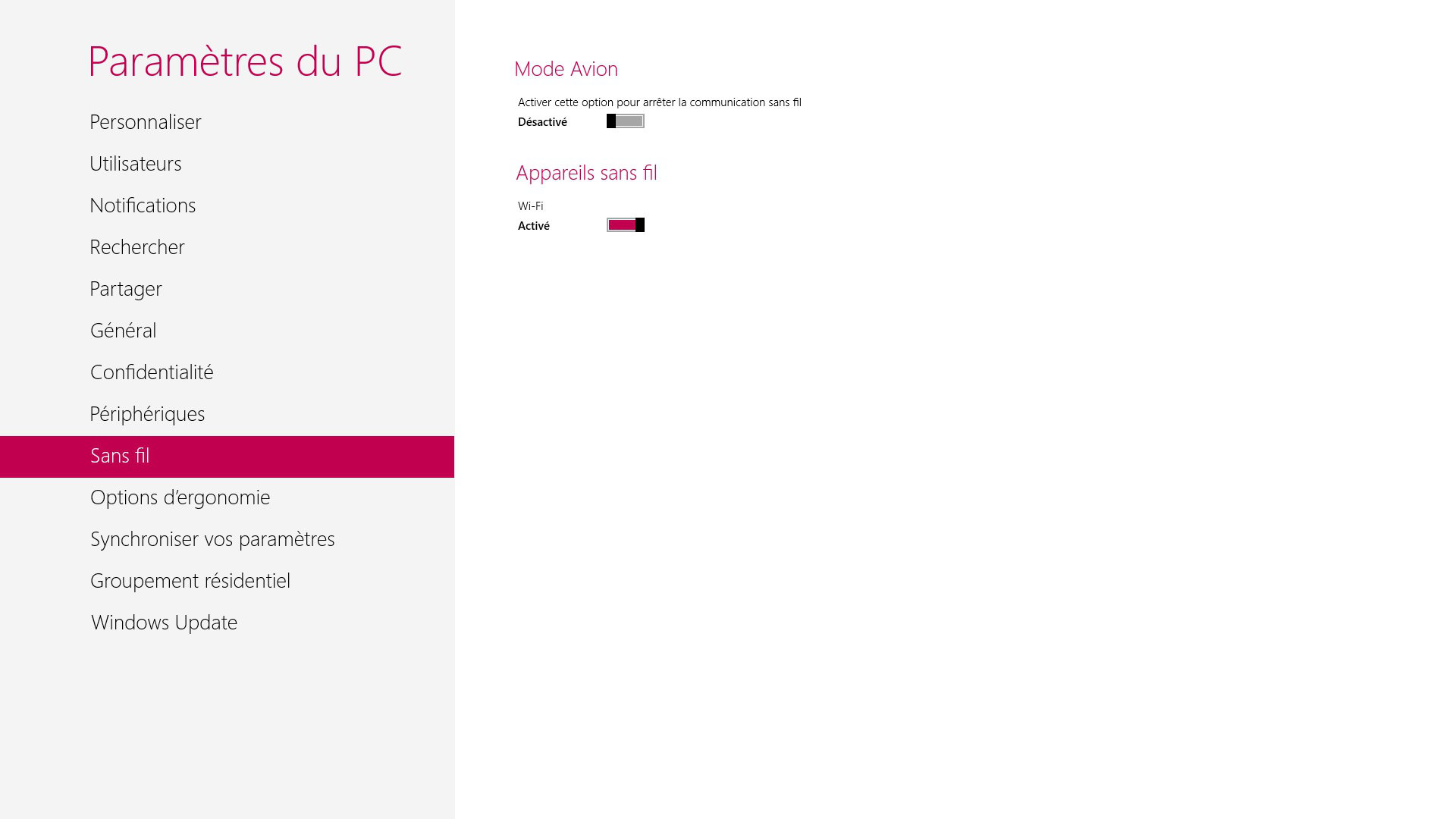Select Windows Update in the sidebar

point(164,623)
